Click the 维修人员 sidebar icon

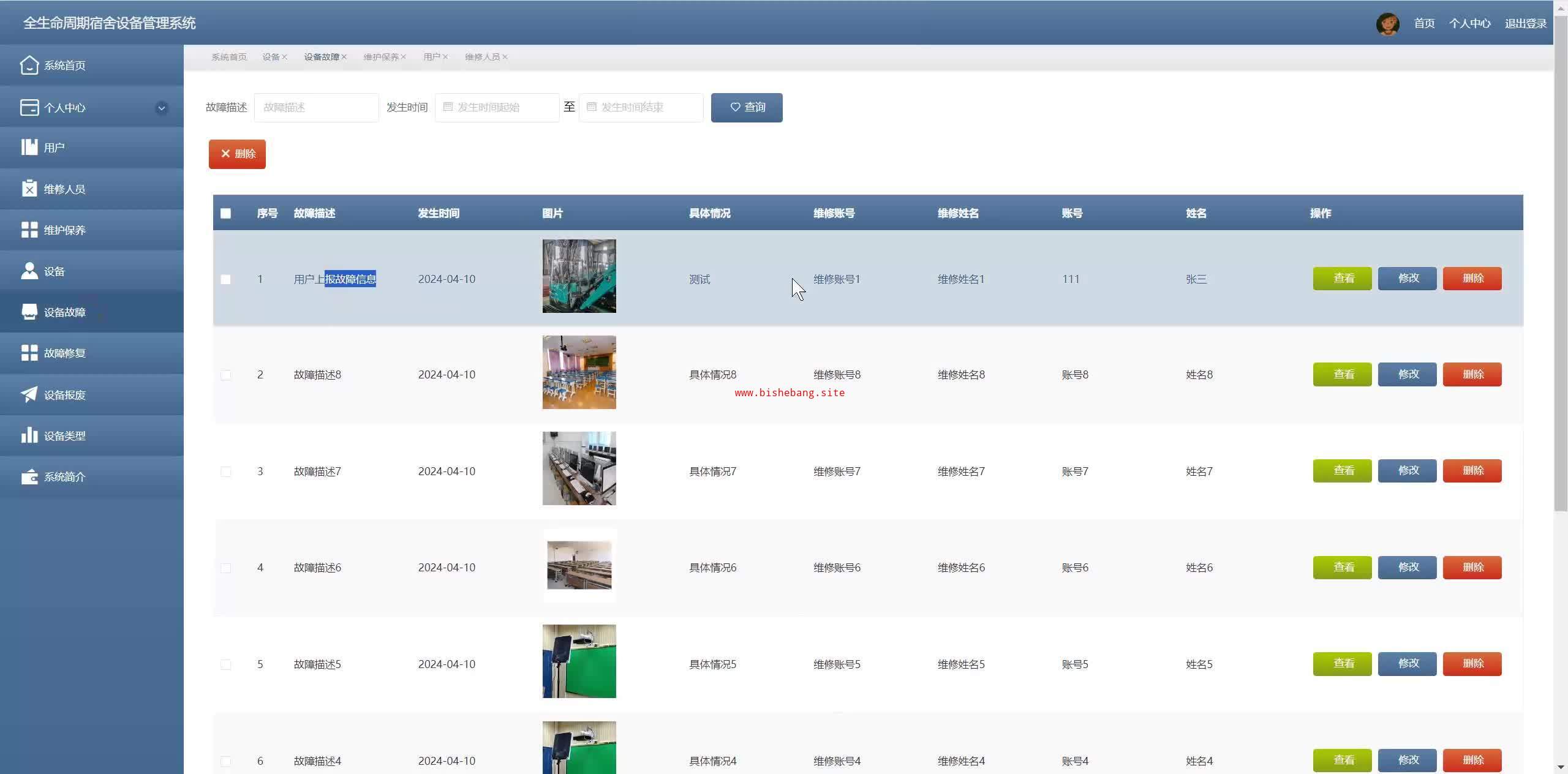pyautogui.click(x=29, y=189)
